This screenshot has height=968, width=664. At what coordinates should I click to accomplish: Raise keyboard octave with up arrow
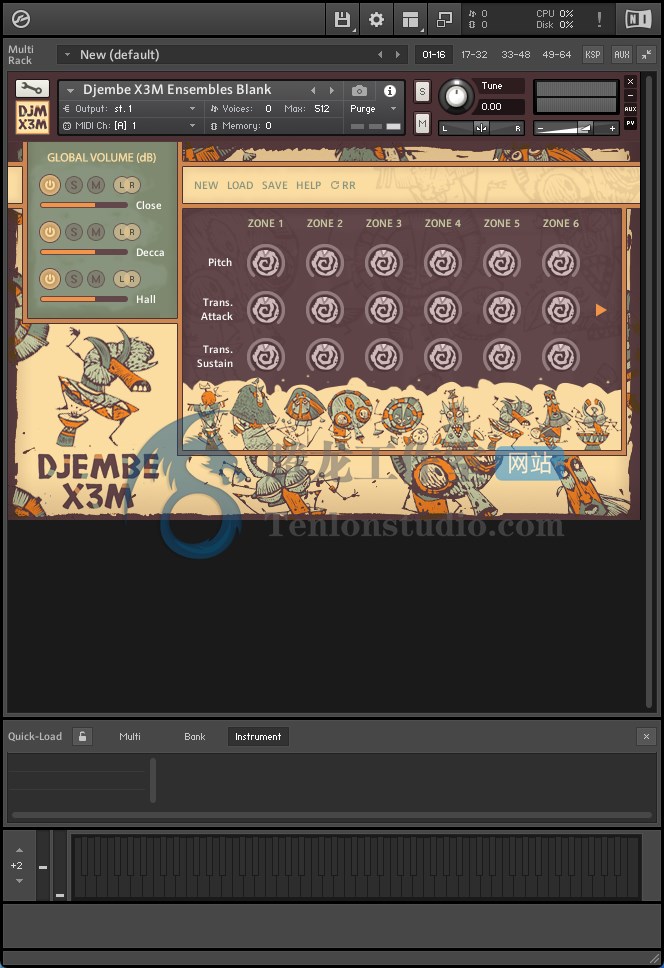point(19,850)
